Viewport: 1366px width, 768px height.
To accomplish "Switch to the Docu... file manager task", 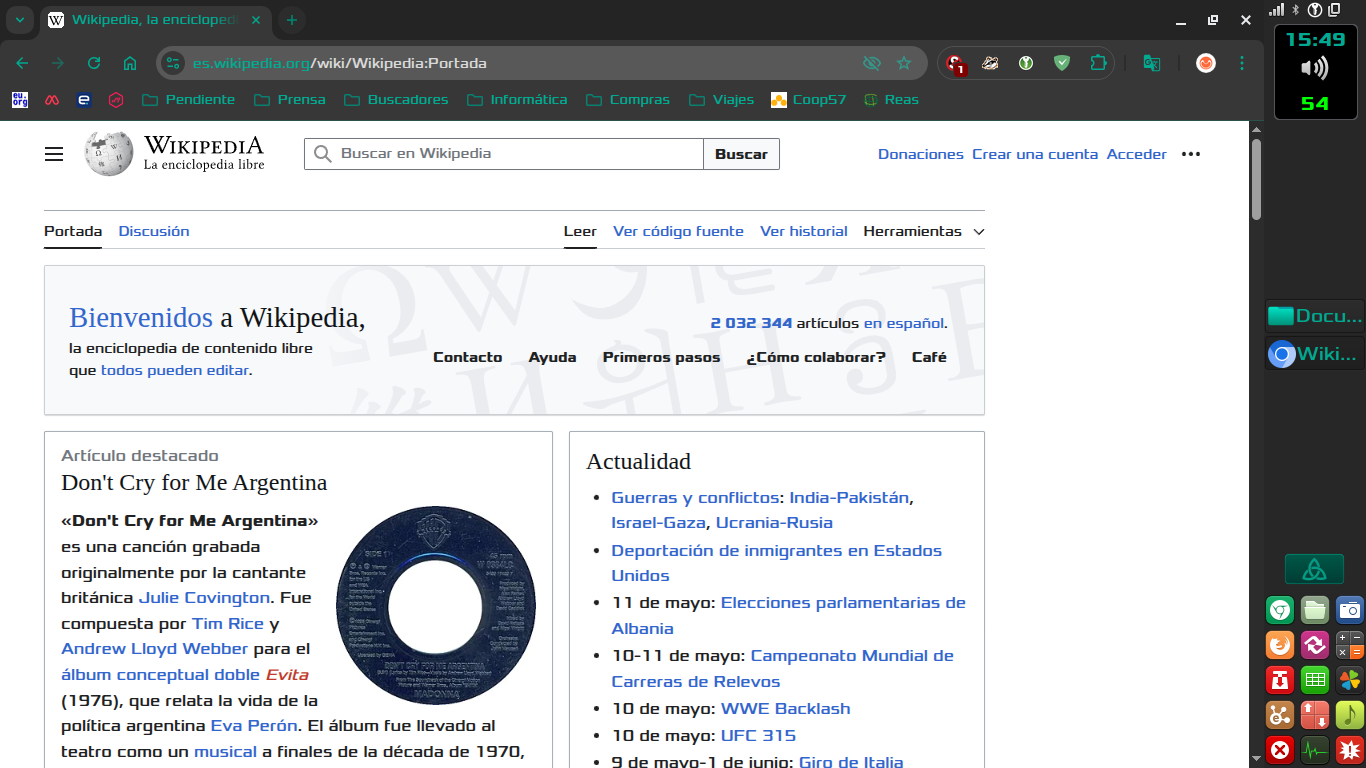I will (x=1314, y=316).
